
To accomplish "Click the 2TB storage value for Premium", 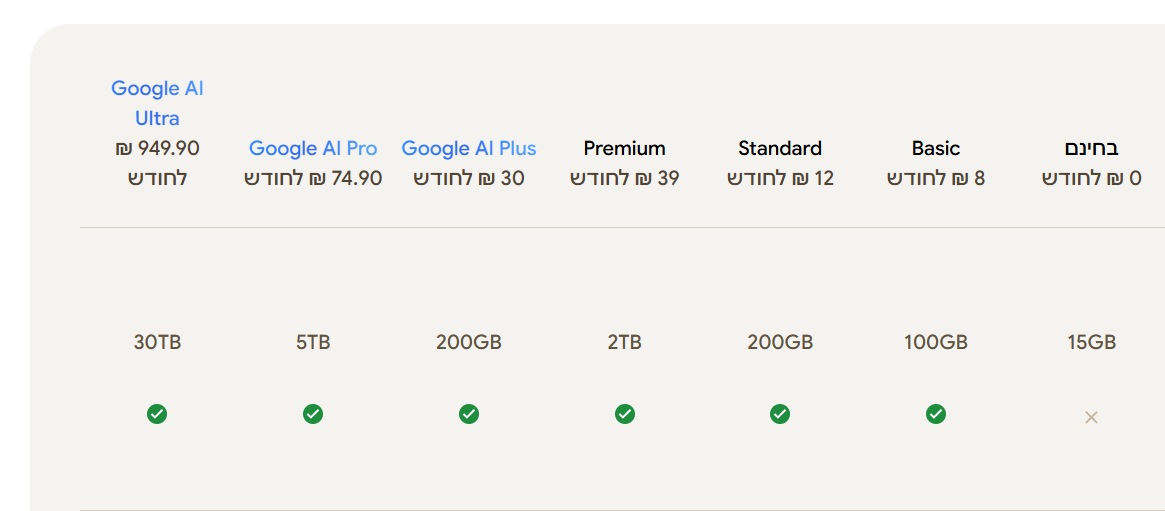I will coord(625,342).
